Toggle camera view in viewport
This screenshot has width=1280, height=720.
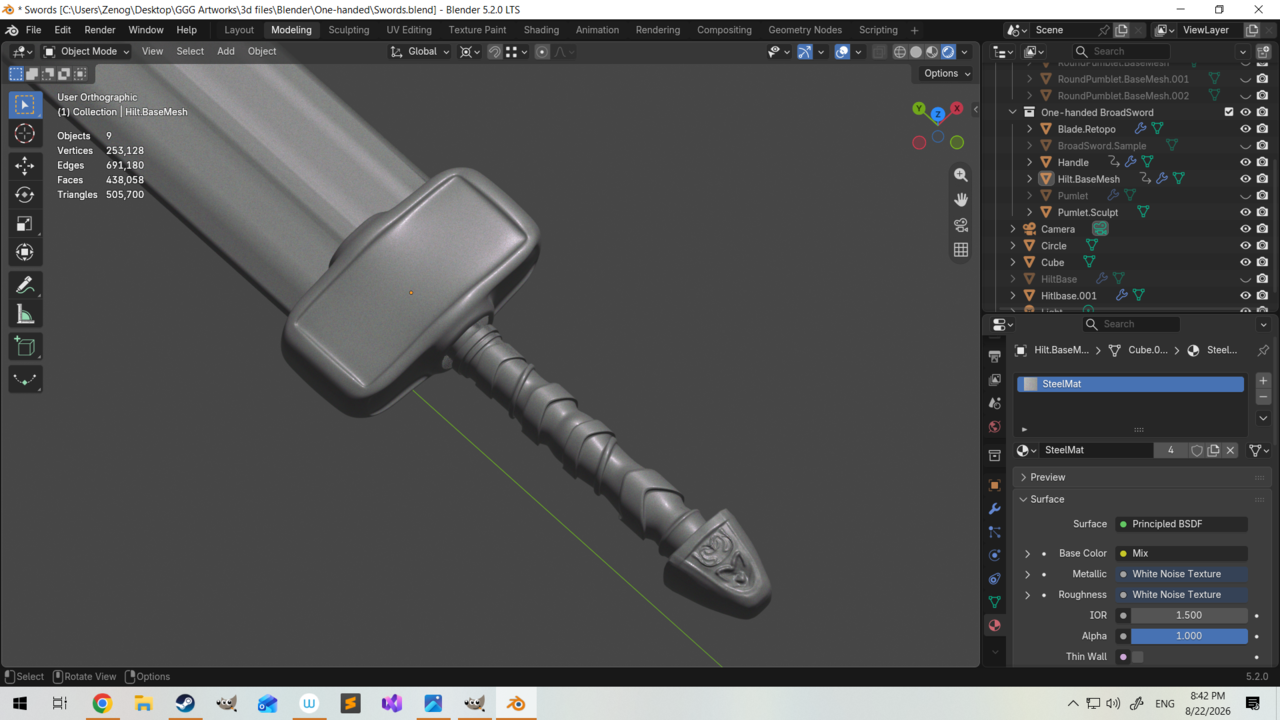pos(961,225)
